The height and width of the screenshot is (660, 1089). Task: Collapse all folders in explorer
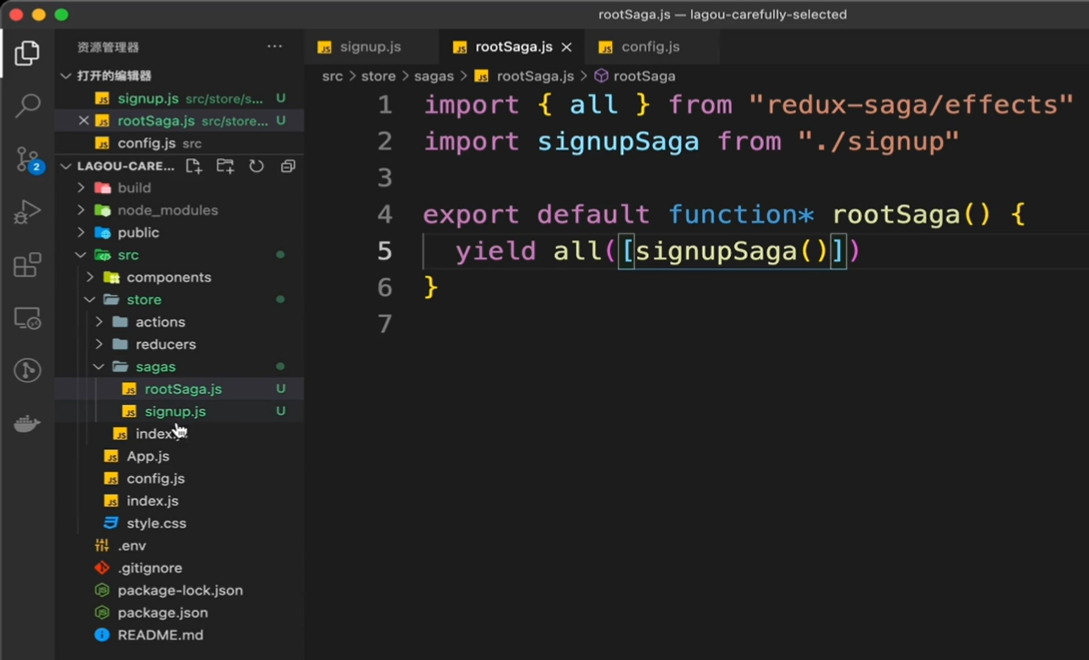[288, 166]
